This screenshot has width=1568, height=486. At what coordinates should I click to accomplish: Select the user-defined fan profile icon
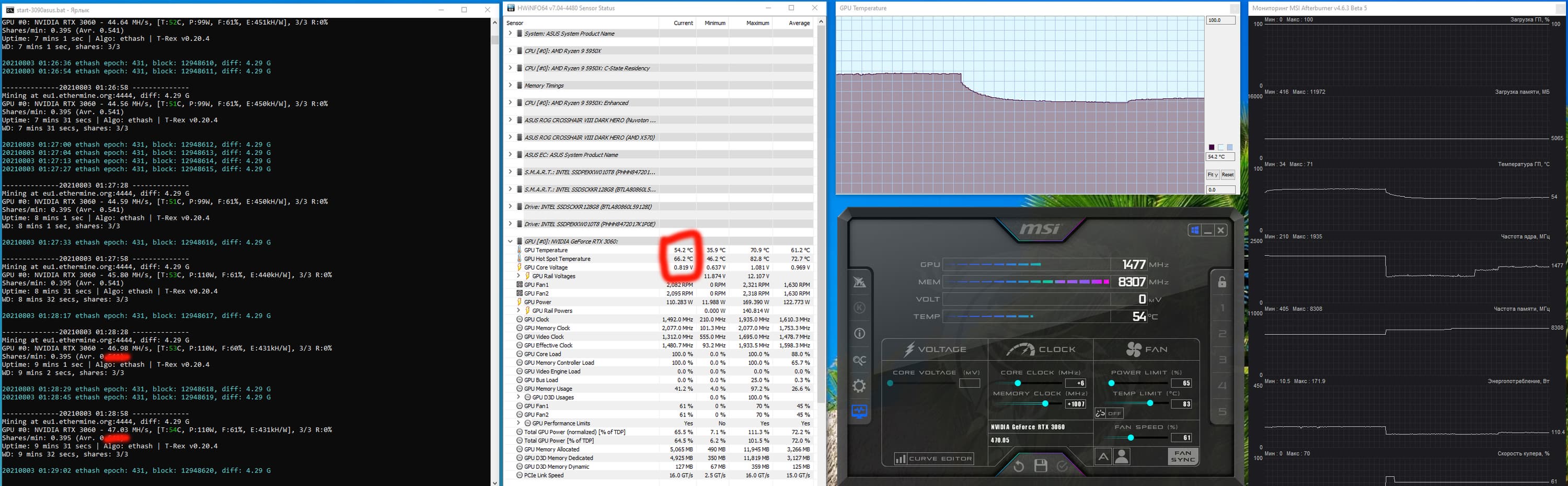1122,457
